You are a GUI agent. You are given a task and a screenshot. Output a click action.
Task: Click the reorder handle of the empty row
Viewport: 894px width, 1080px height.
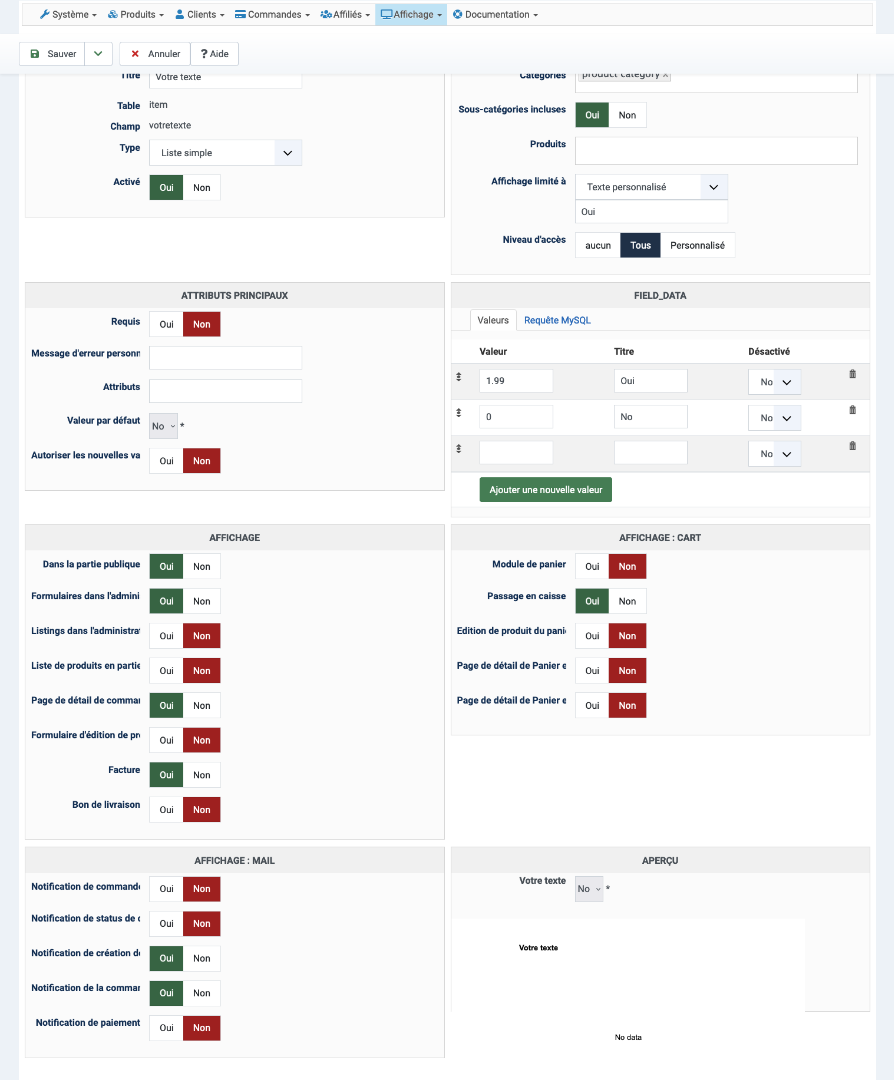tap(459, 449)
